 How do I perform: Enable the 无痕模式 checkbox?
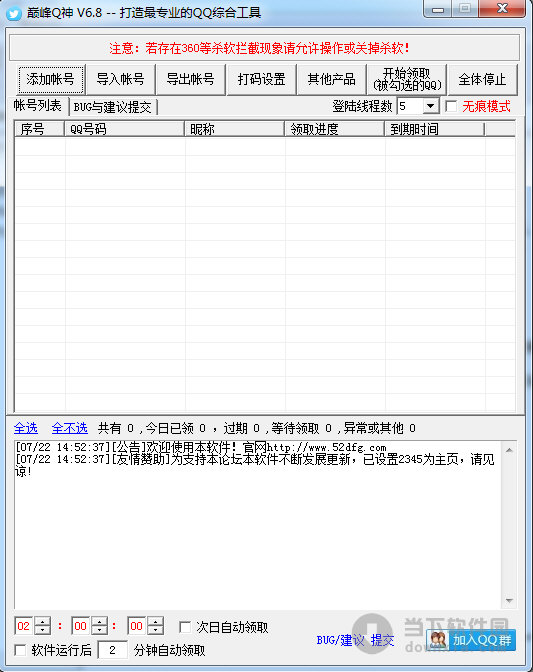(x=451, y=106)
